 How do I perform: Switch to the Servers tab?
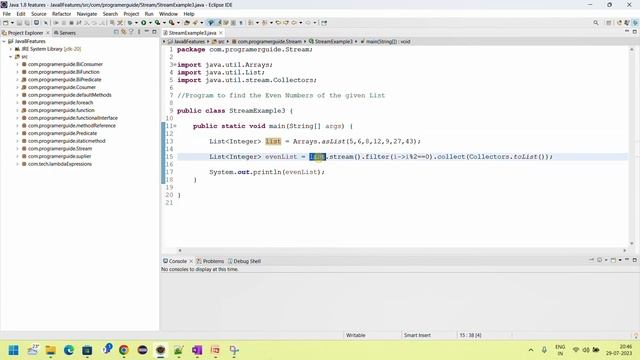click(65, 33)
